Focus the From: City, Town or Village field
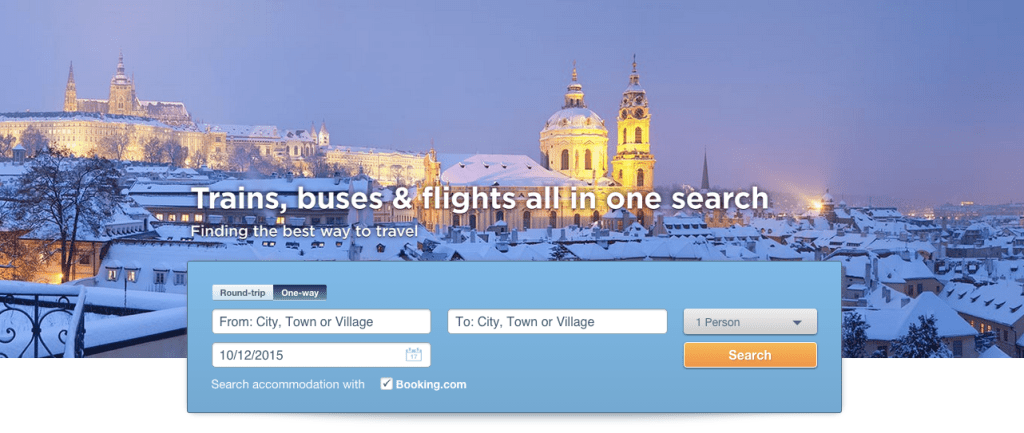1024x433 pixels. pyautogui.click(x=321, y=321)
